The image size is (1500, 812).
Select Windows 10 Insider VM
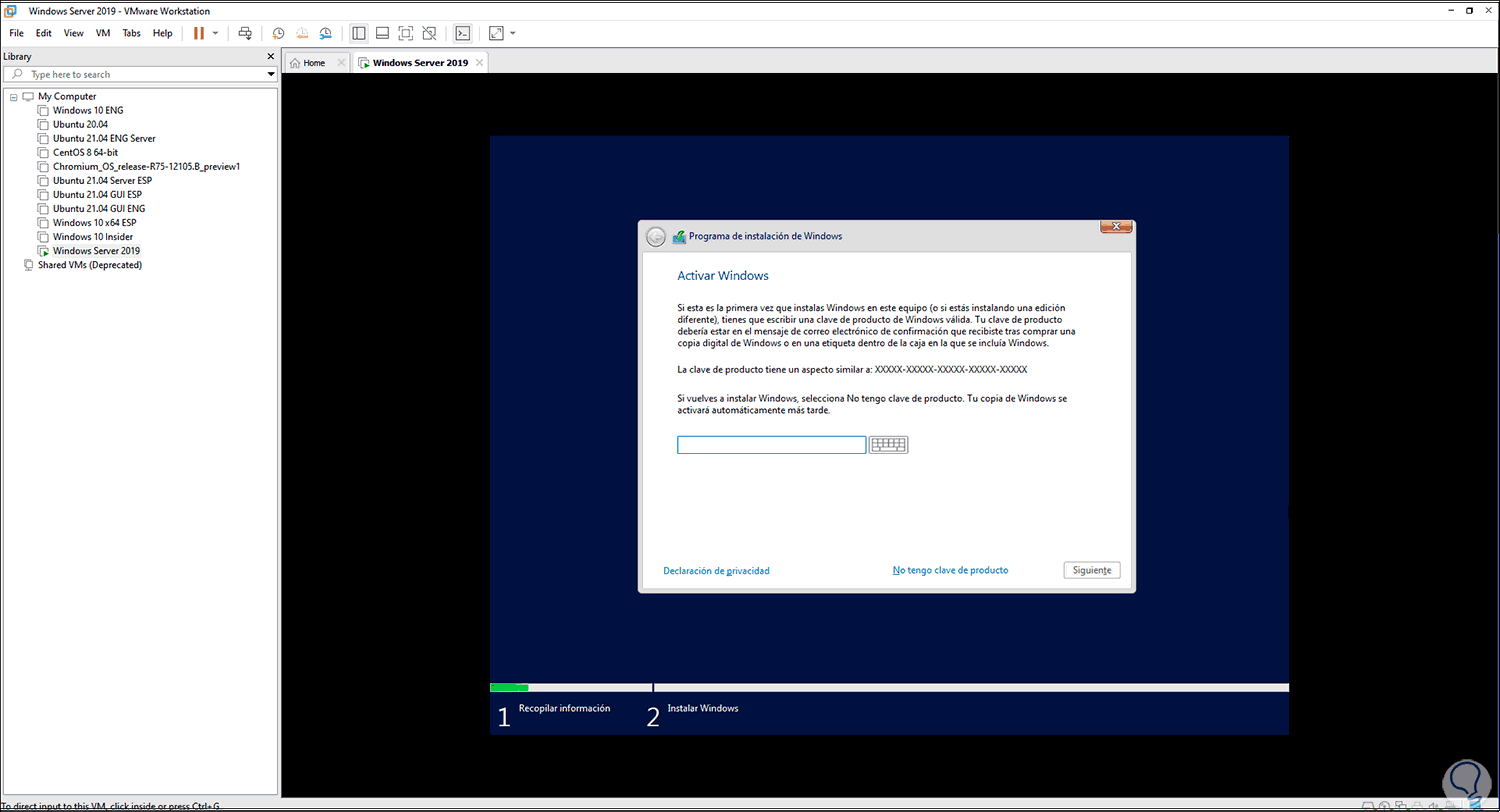92,236
